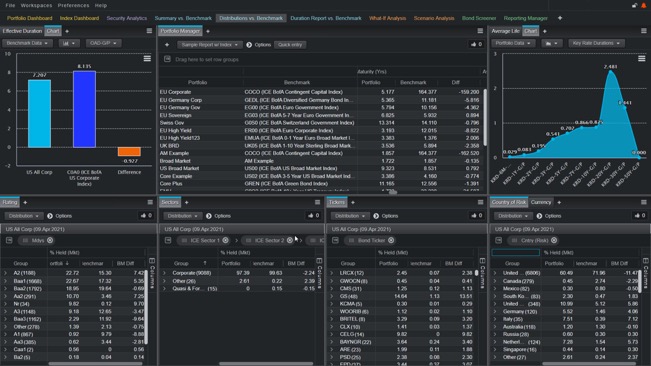651x366 pixels.
Task: Open the Effective Duration panel hamburger menu
Action: tap(149, 31)
